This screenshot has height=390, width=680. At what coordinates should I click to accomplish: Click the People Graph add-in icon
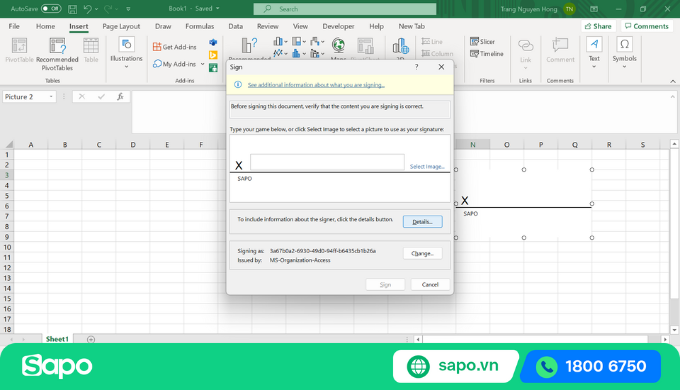[213, 68]
